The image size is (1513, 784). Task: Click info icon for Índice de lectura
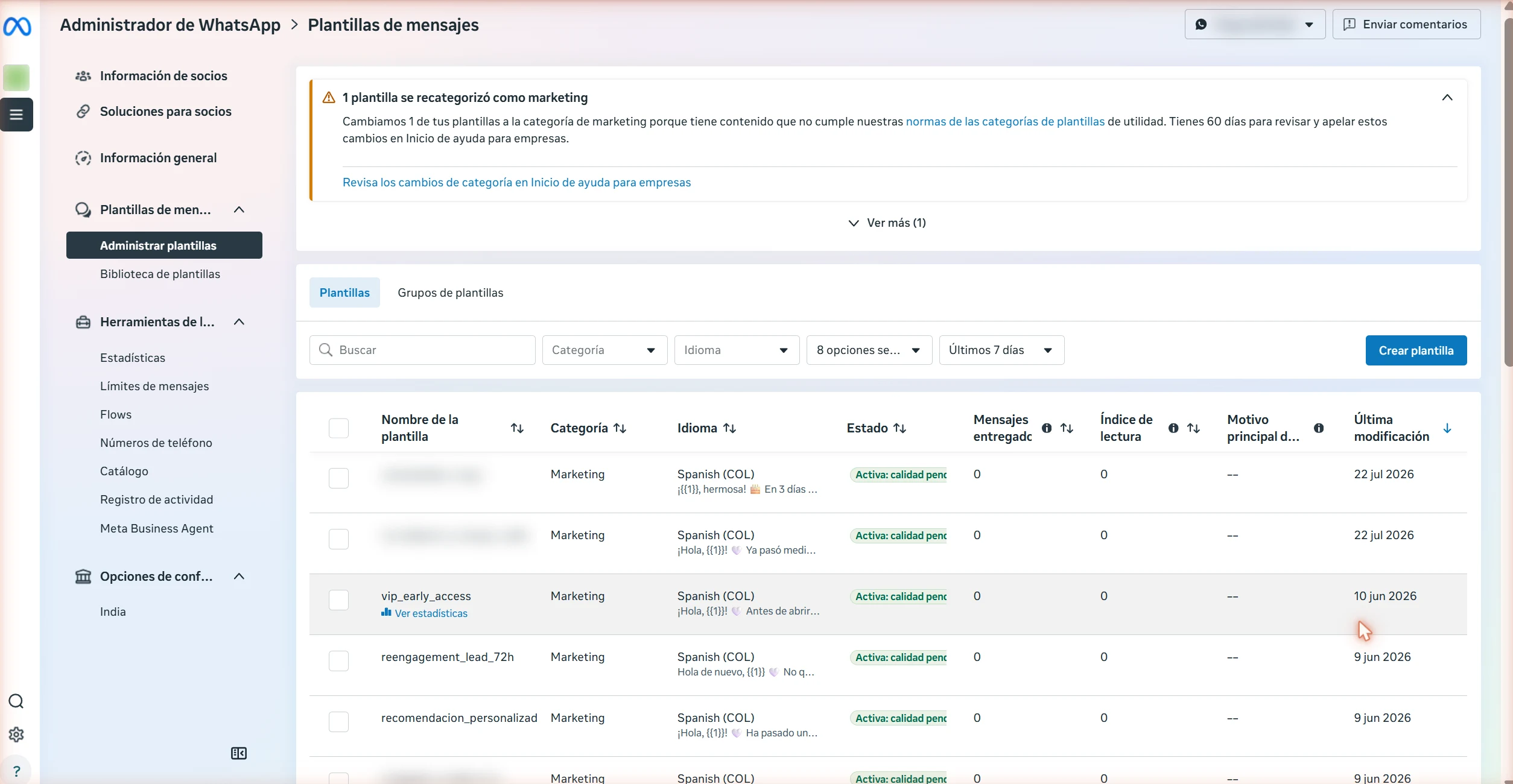pos(1173,428)
